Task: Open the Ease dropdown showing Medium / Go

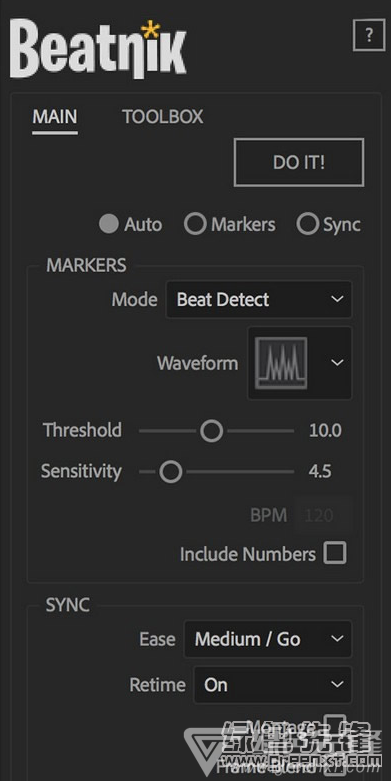Action: tap(268, 639)
